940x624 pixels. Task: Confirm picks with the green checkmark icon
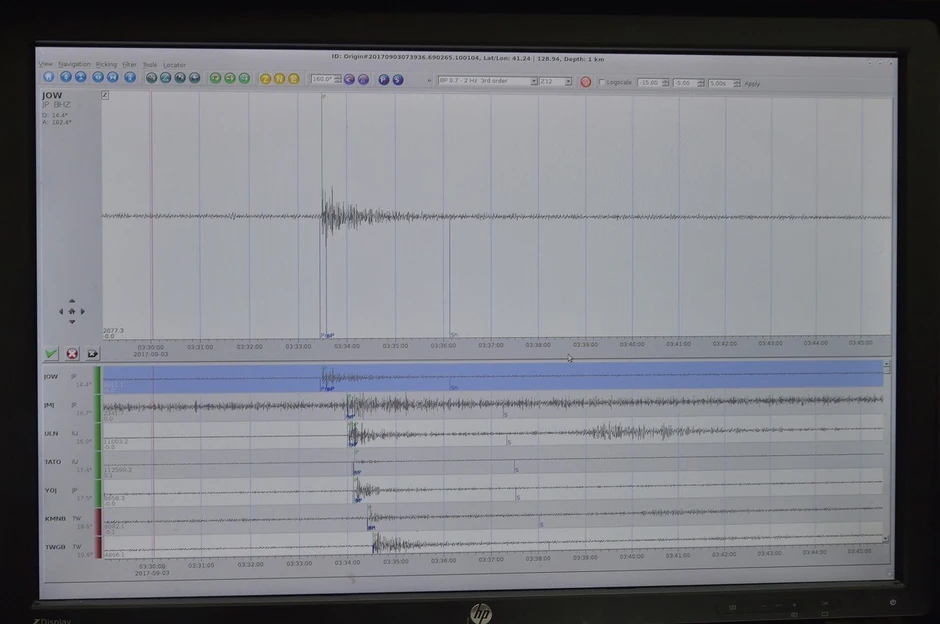coord(52,353)
